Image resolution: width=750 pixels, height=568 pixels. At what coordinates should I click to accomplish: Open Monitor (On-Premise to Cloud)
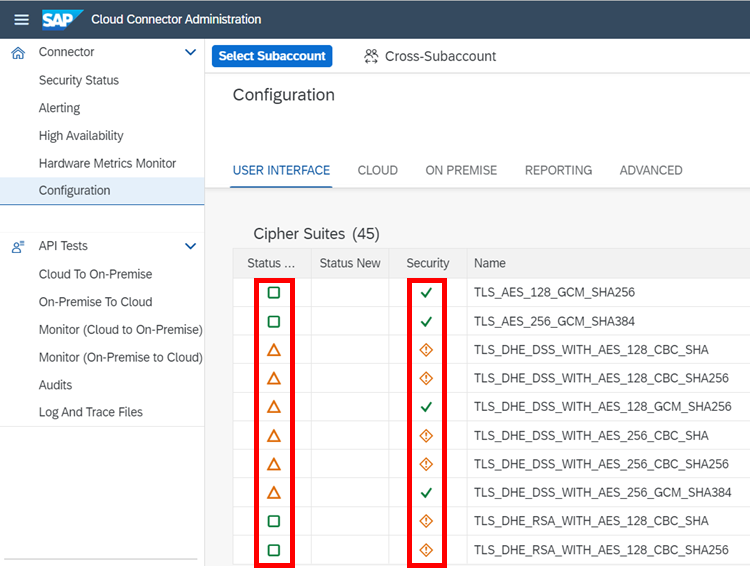coord(121,357)
